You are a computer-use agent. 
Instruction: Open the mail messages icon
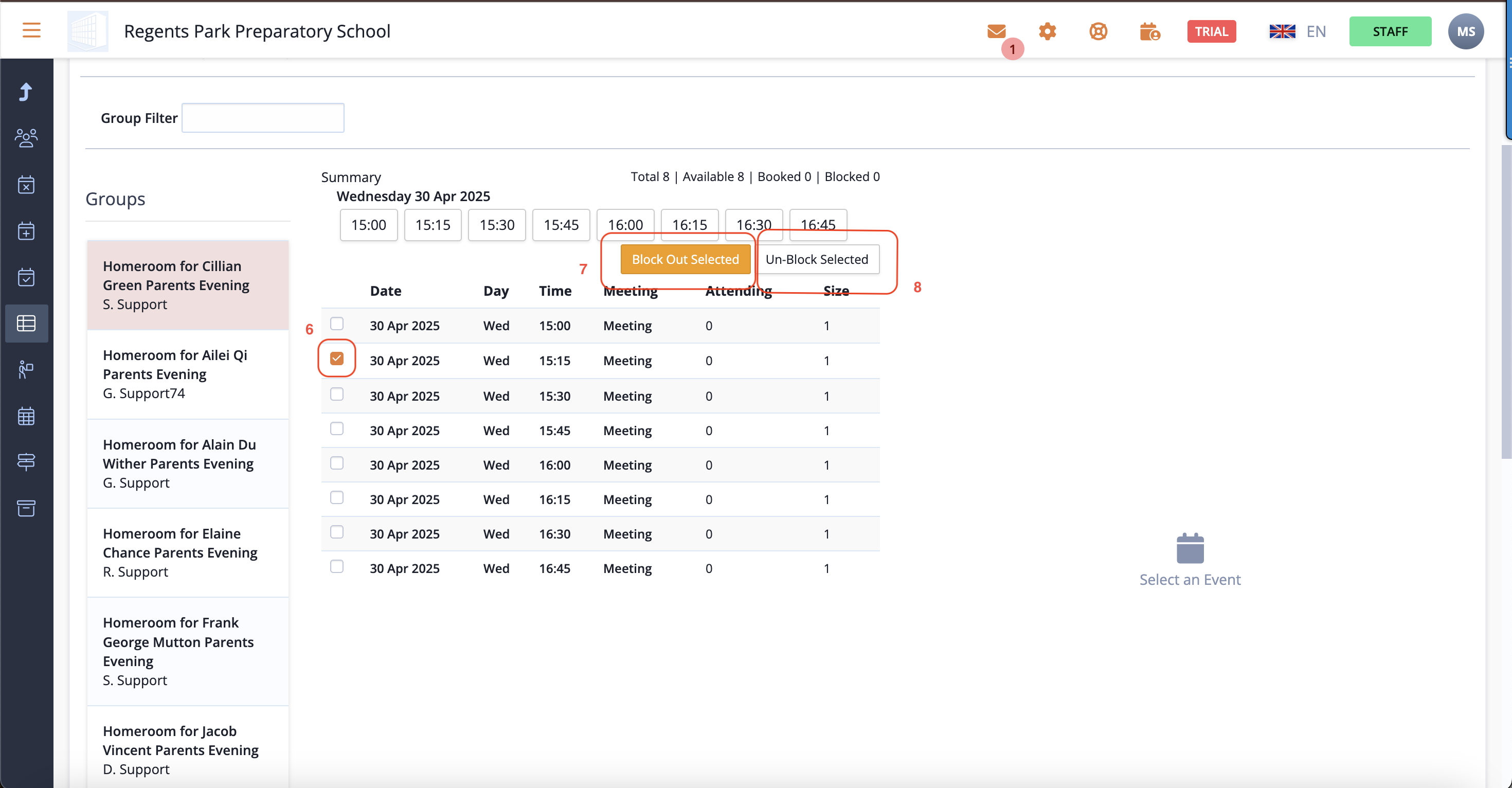pyautogui.click(x=996, y=31)
